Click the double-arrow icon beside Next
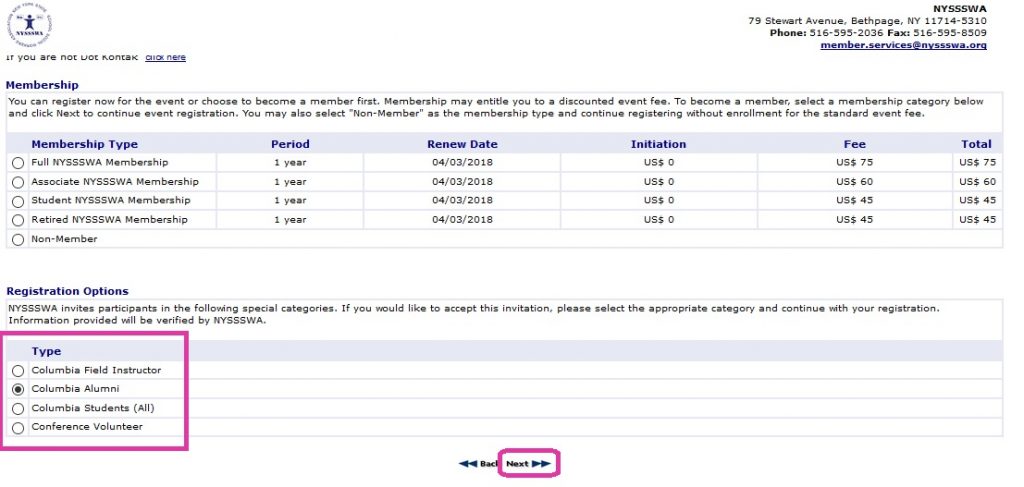 coord(541,464)
